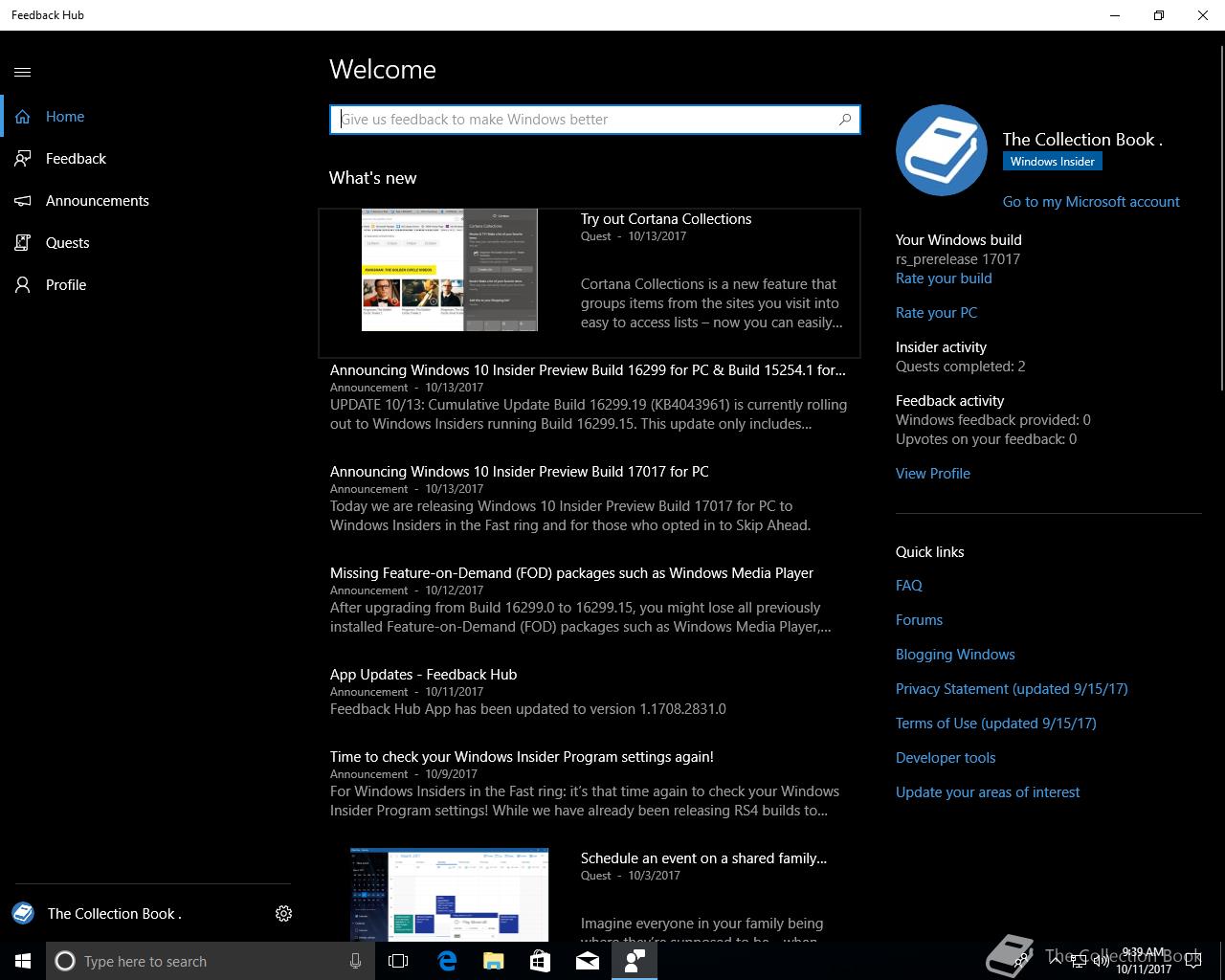1225x980 pixels.
Task: Open Time to check Insider Program settings
Action: [522, 757]
